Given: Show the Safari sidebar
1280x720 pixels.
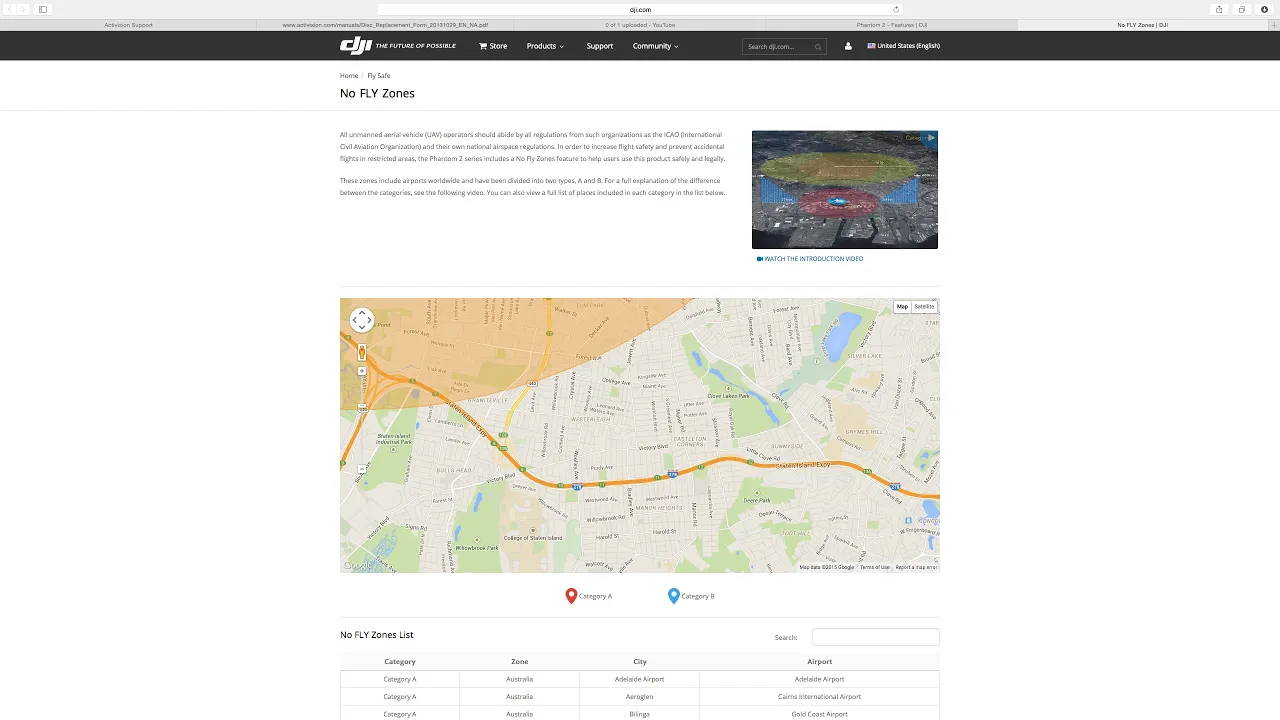Looking at the screenshot, I should pyautogui.click(x=43, y=9).
